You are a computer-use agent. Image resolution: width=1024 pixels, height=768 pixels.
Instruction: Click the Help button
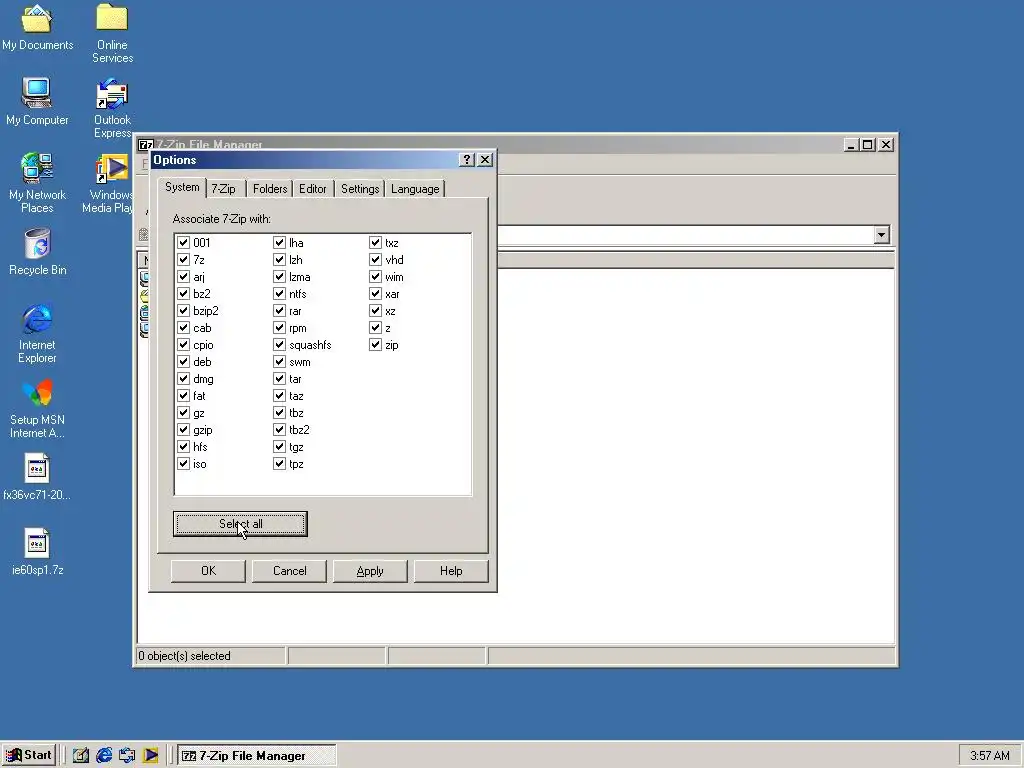tap(451, 571)
